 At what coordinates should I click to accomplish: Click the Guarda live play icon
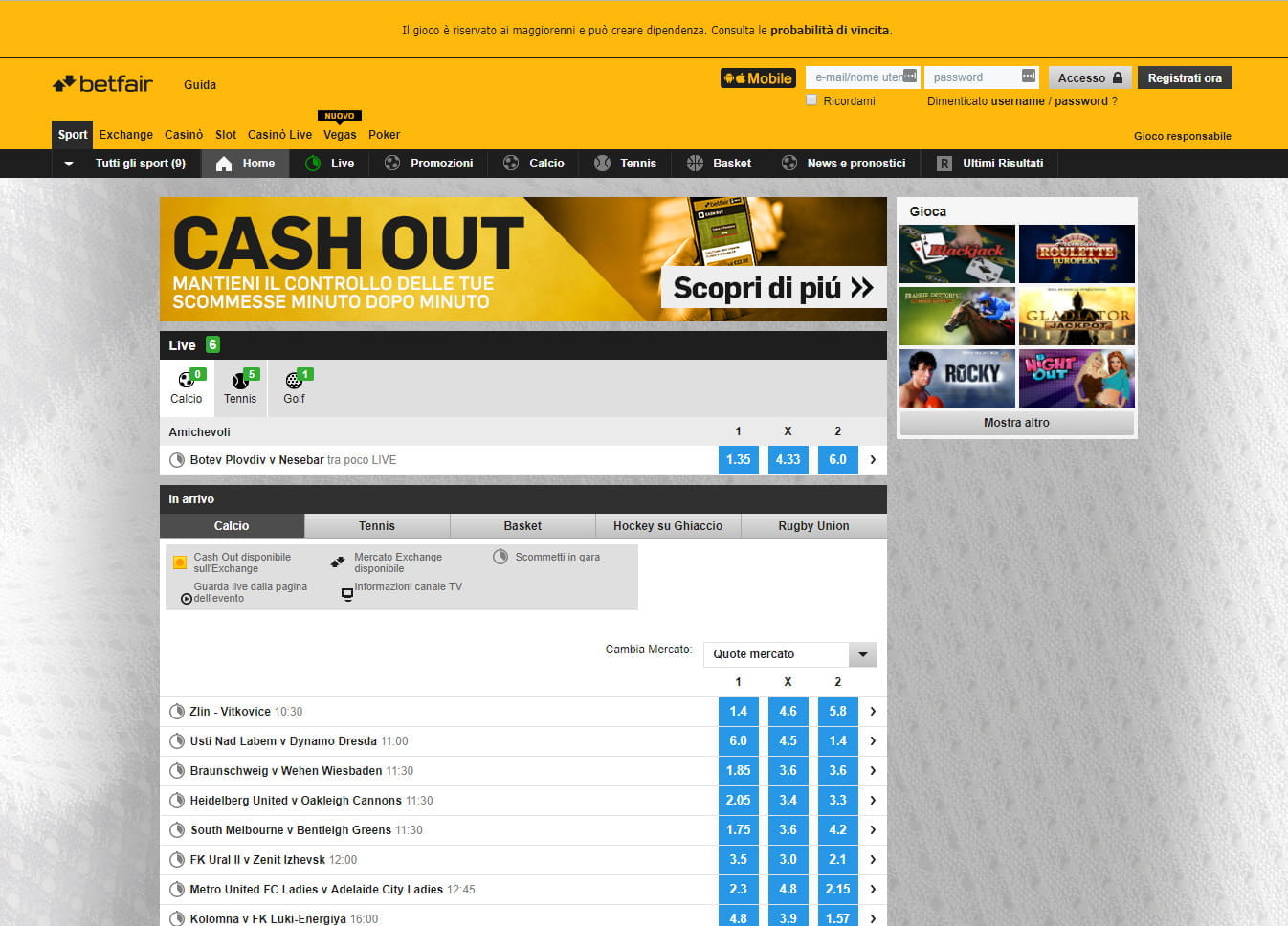click(187, 599)
